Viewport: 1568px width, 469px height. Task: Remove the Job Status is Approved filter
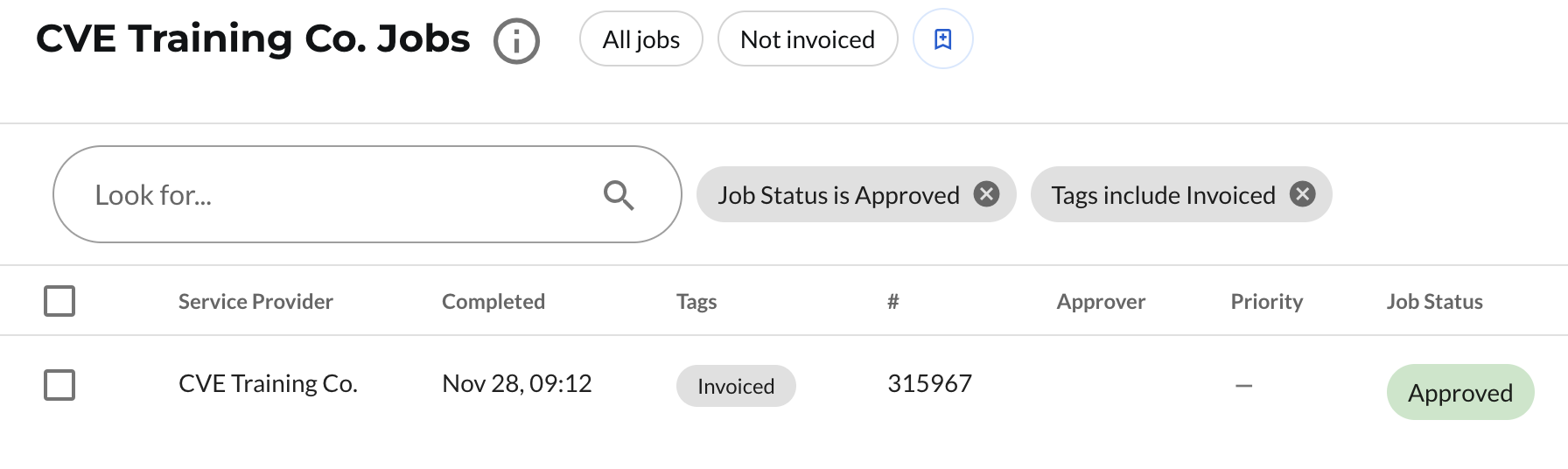(x=987, y=193)
